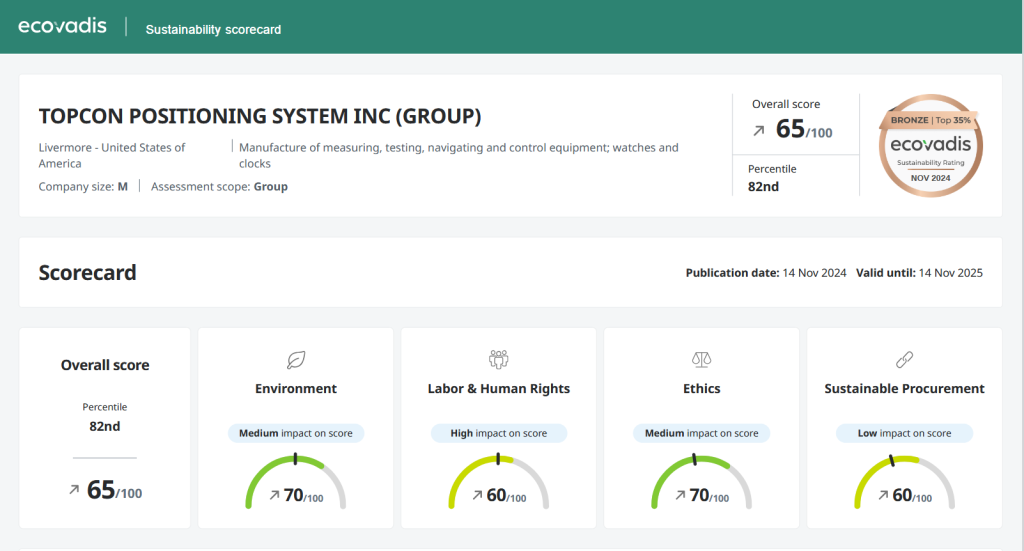Click the Ethics card title

coord(701,388)
